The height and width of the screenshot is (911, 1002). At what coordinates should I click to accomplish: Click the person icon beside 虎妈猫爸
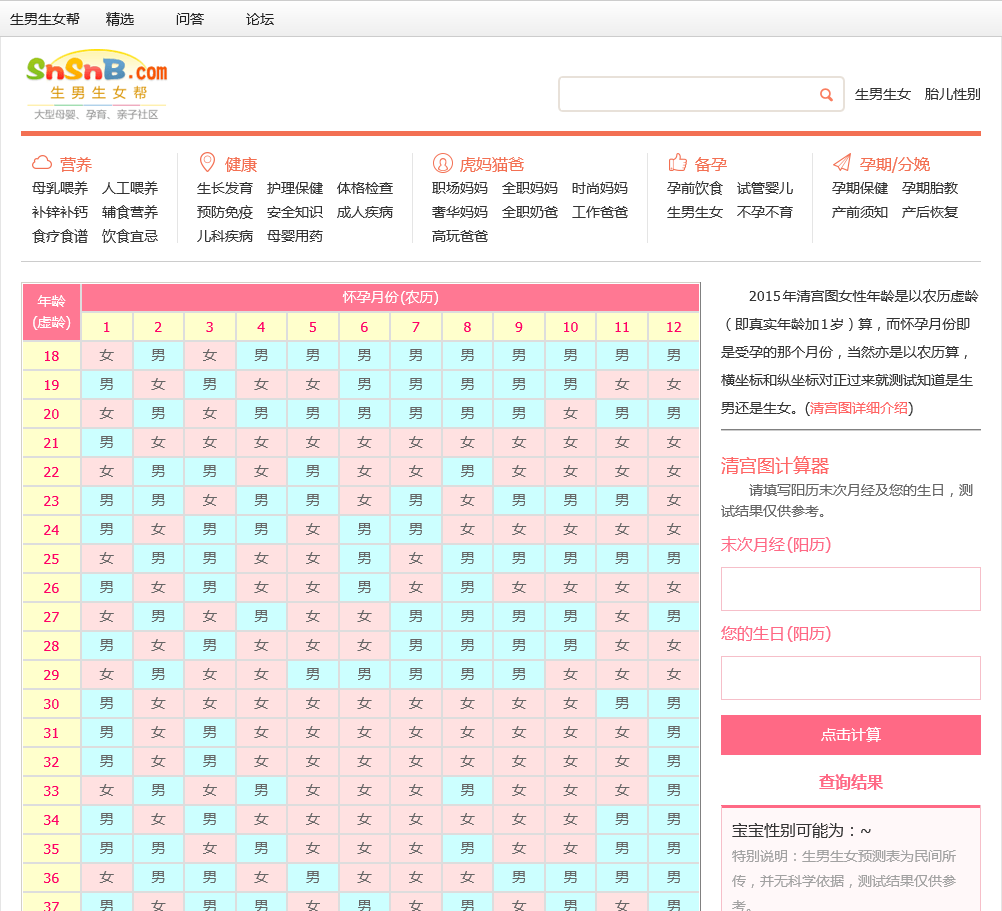click(442, 163)
